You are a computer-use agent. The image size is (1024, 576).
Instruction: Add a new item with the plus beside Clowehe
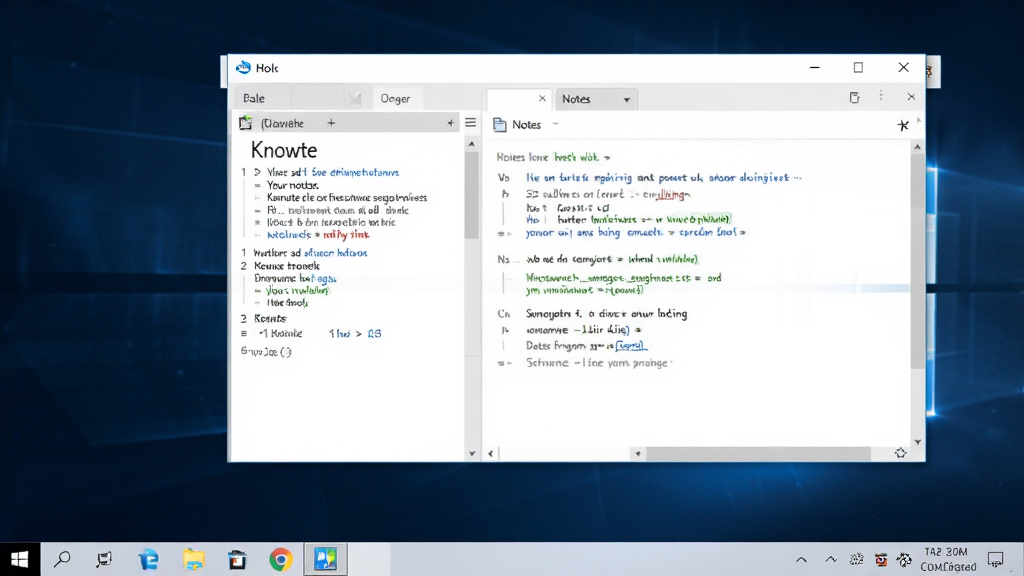pyautogui.click(x=331, y=123)
